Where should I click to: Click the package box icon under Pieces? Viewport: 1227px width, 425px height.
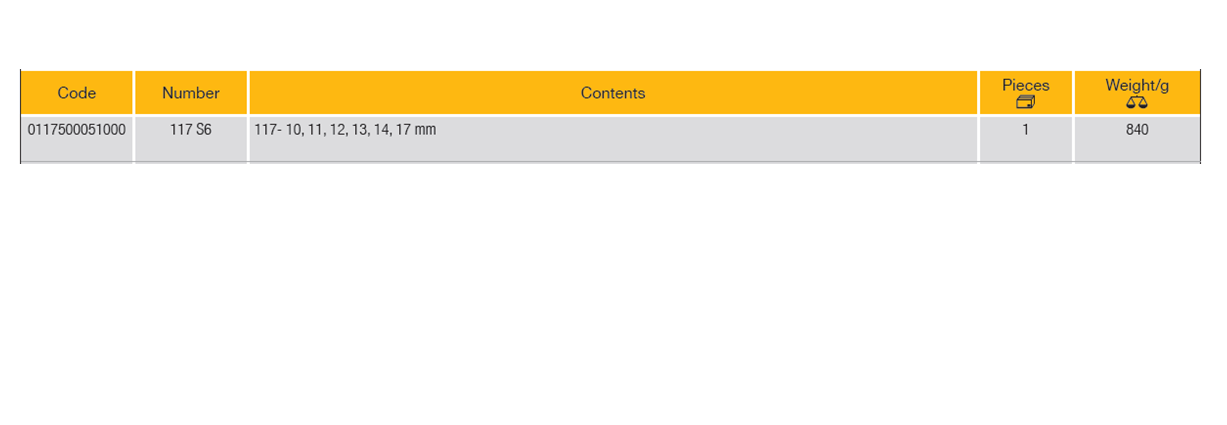[1025, 102]
